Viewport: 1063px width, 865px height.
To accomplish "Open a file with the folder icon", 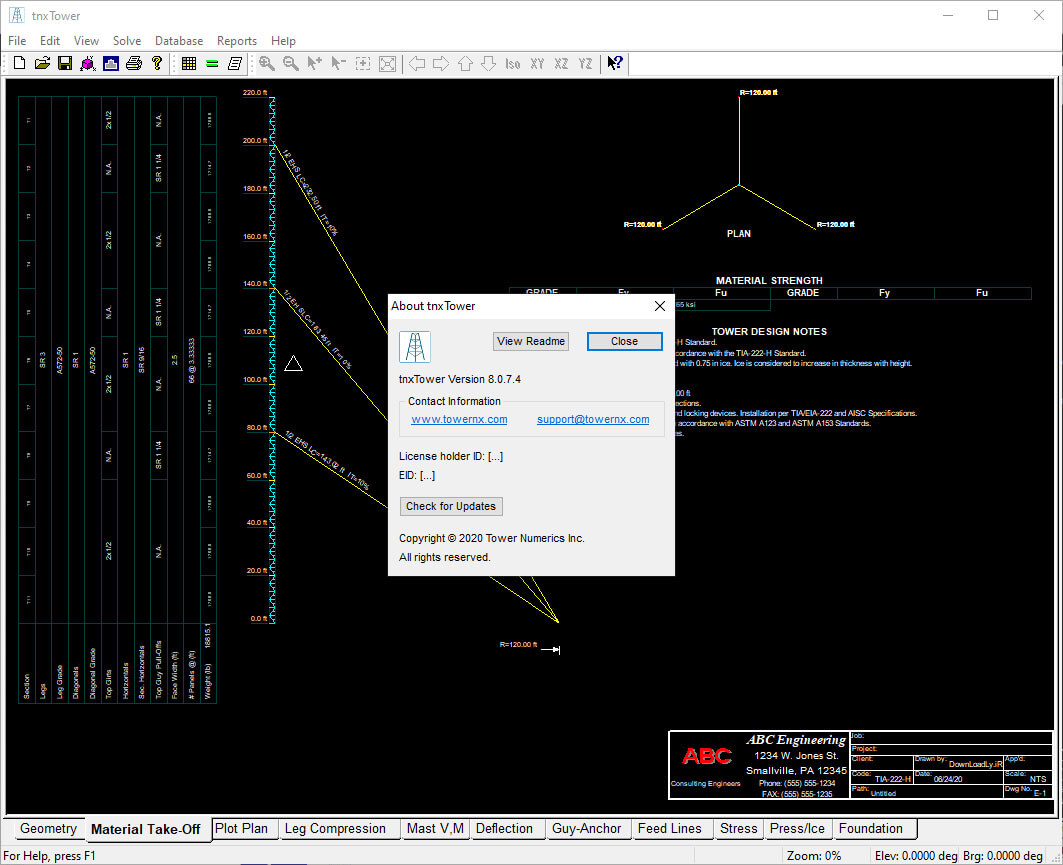I will (x=42, y=63).
